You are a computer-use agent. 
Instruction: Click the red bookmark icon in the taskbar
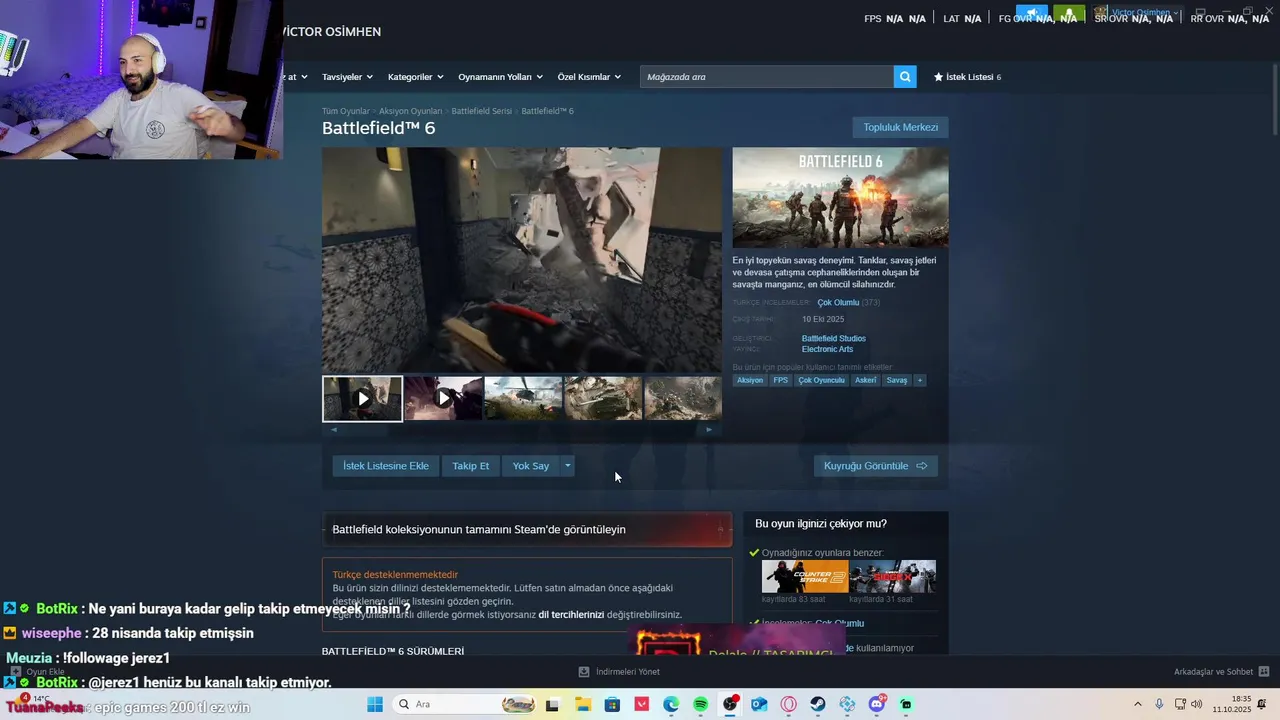[641, 705]
